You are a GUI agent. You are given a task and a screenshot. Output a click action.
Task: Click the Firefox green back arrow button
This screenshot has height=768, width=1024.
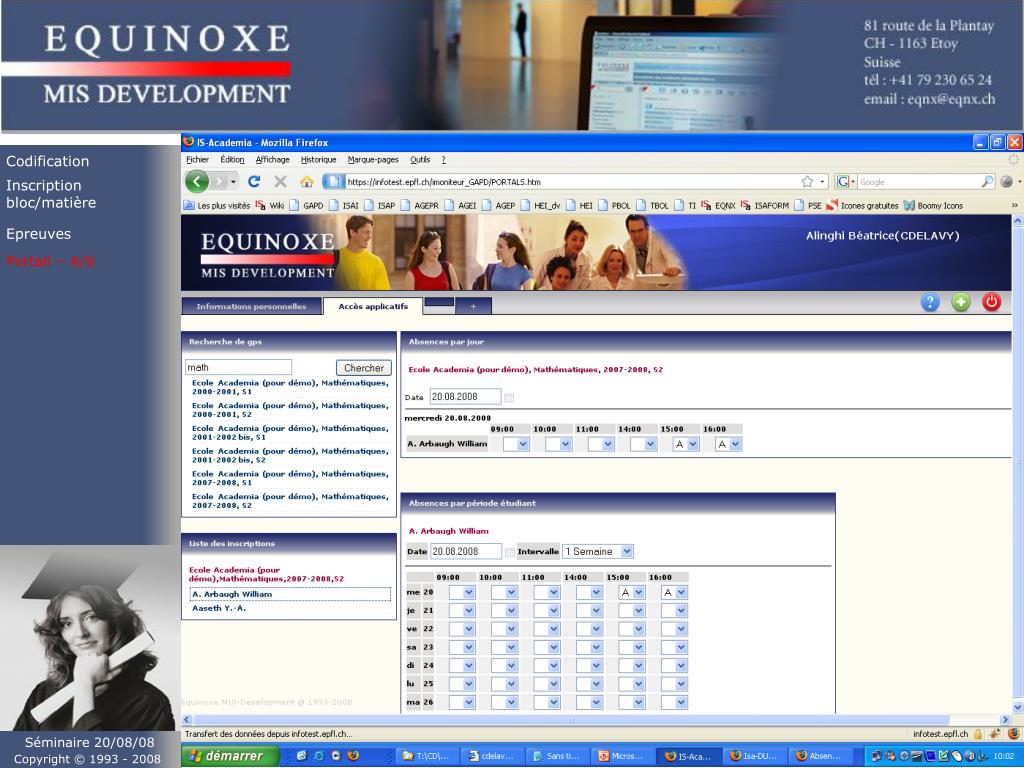coord(197,182)
